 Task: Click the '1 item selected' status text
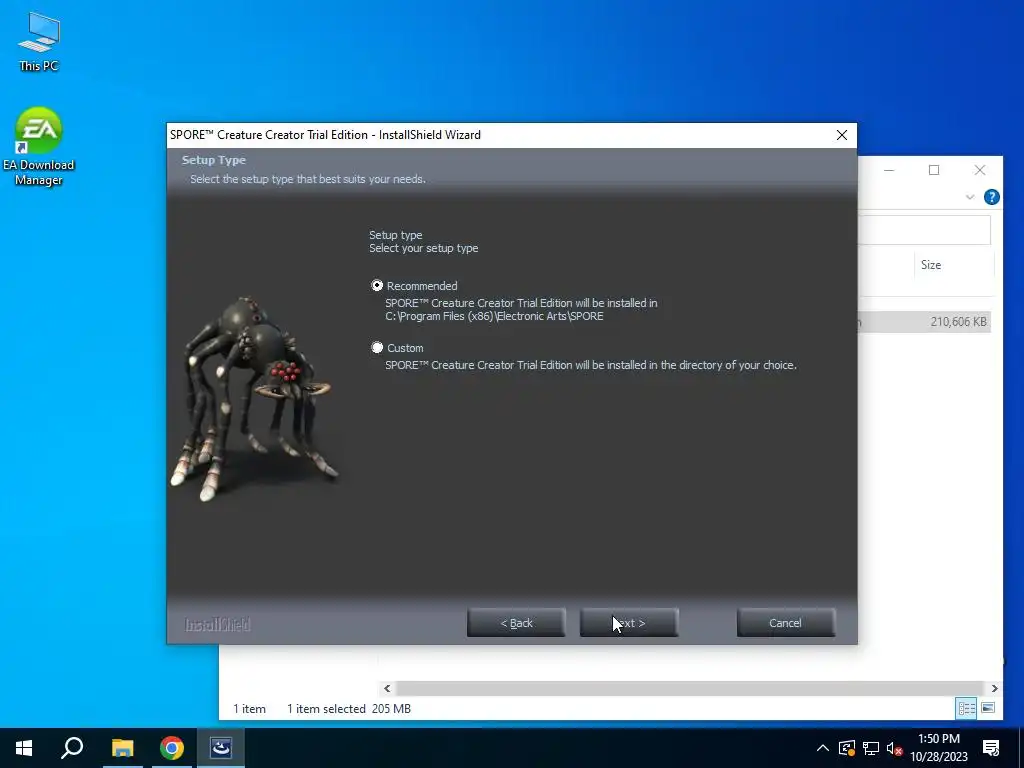click(x=327, y=709)
